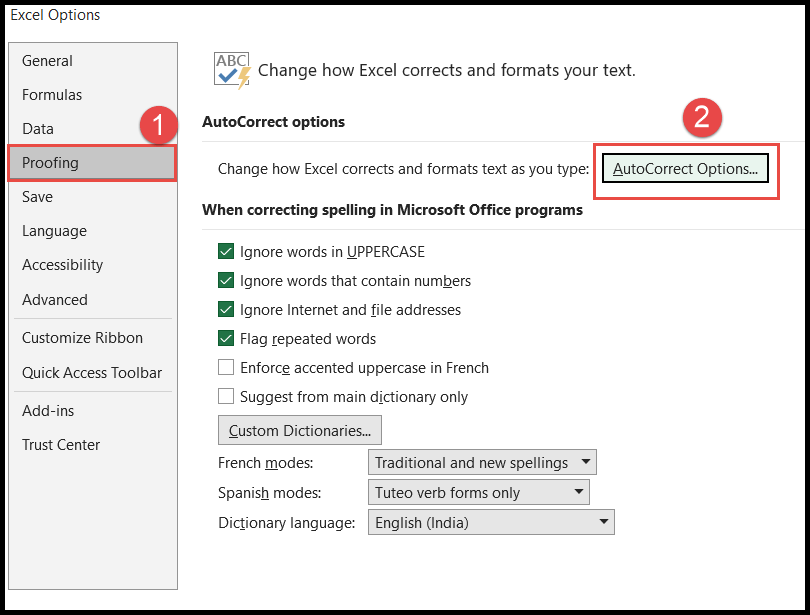
Task: Turn off Flag repeated words
Action: [226, 339]
